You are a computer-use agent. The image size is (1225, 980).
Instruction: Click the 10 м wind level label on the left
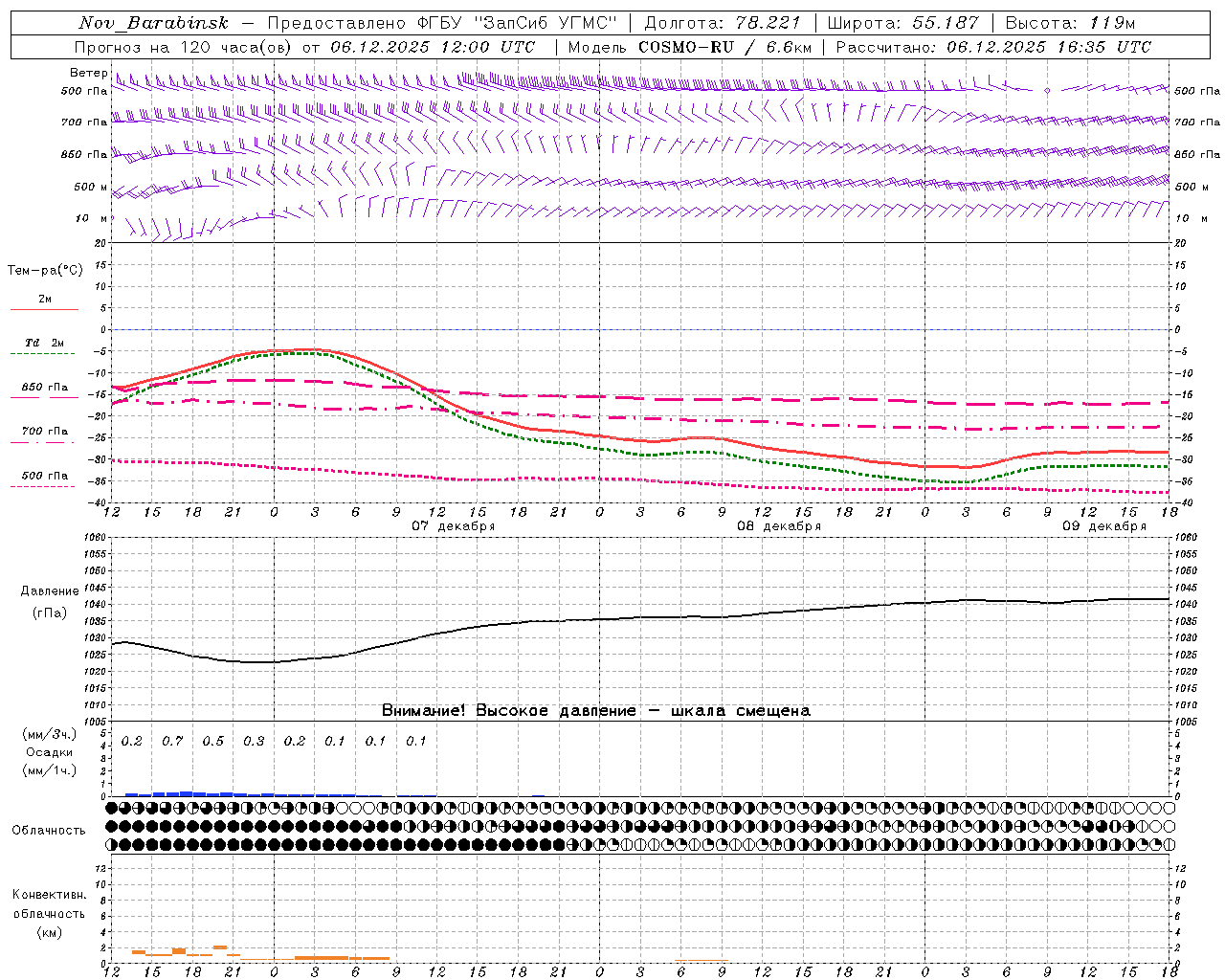(x=93, y=218)
